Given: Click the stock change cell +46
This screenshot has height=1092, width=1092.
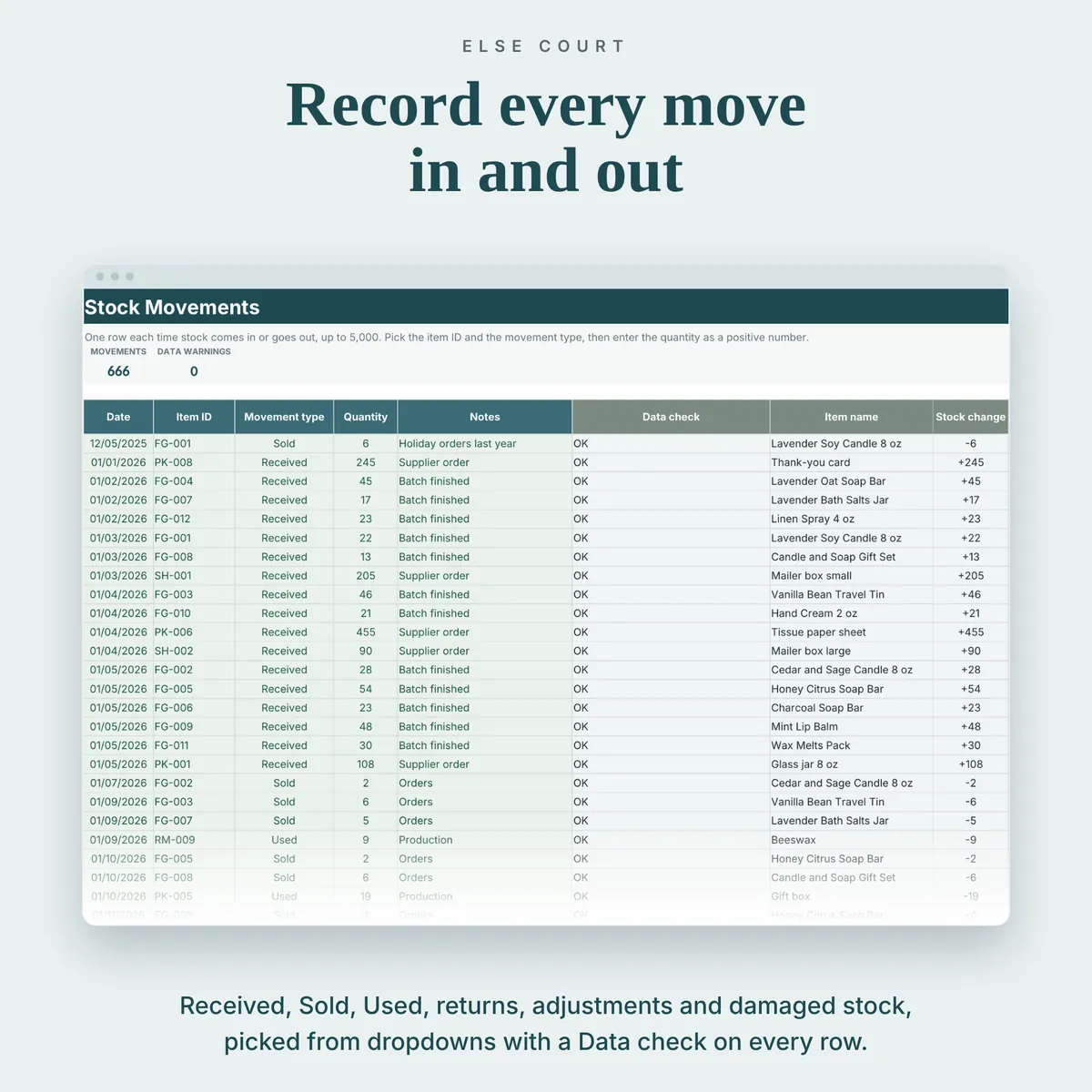Looking at the screenshot, I should pyautogui.click(x=971, y=595).
